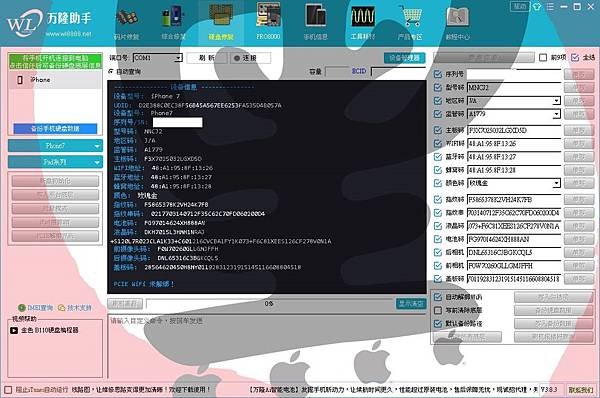Click the refresh button beside COM1
This screenshot has width=600, height=398.
[x=207, y=58]
